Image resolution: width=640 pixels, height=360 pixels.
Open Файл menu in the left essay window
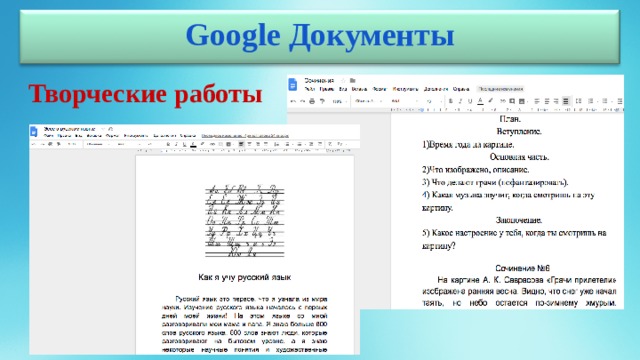49,136
